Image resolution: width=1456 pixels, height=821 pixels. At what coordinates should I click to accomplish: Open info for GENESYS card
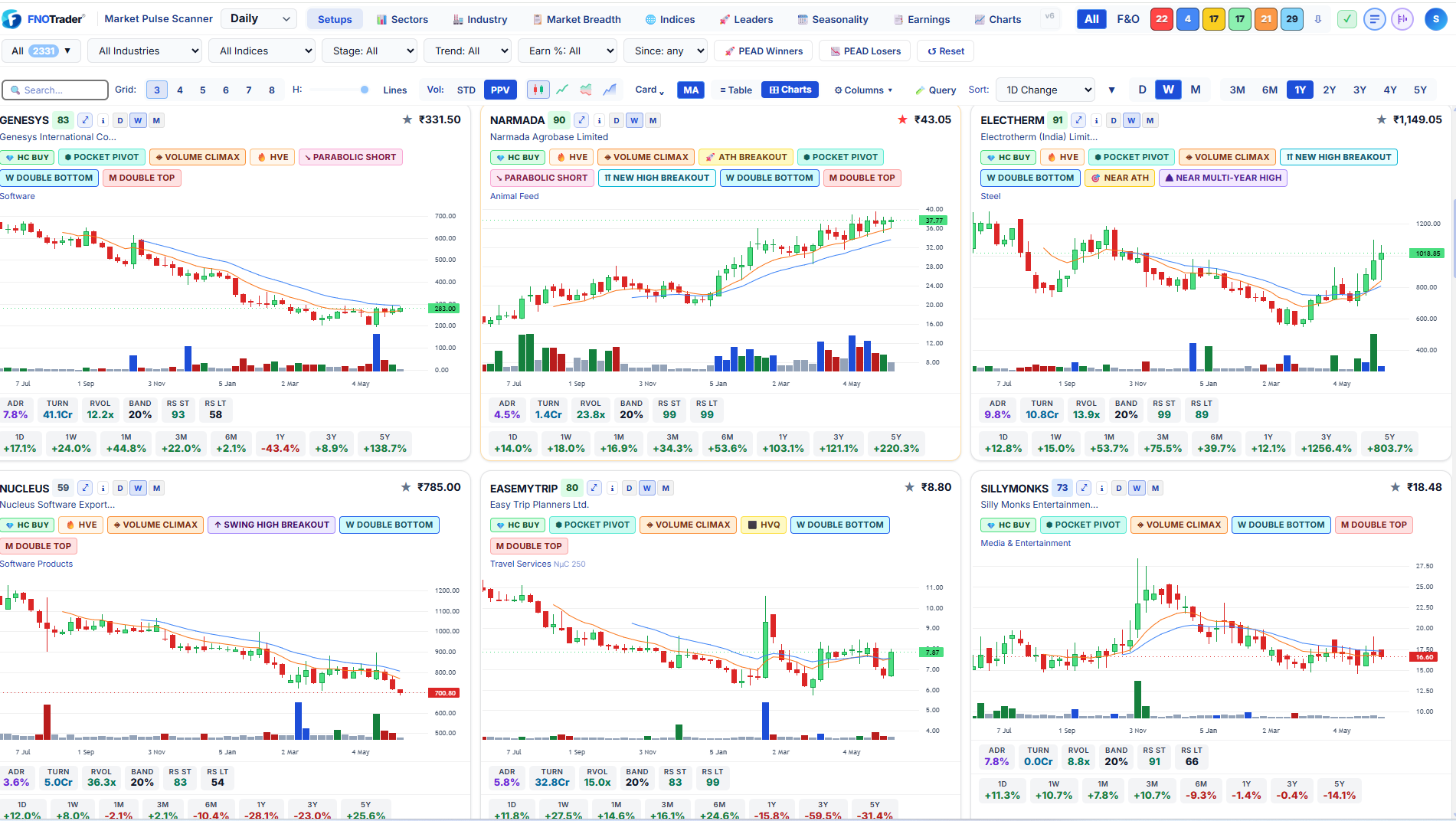pos(103,120)
